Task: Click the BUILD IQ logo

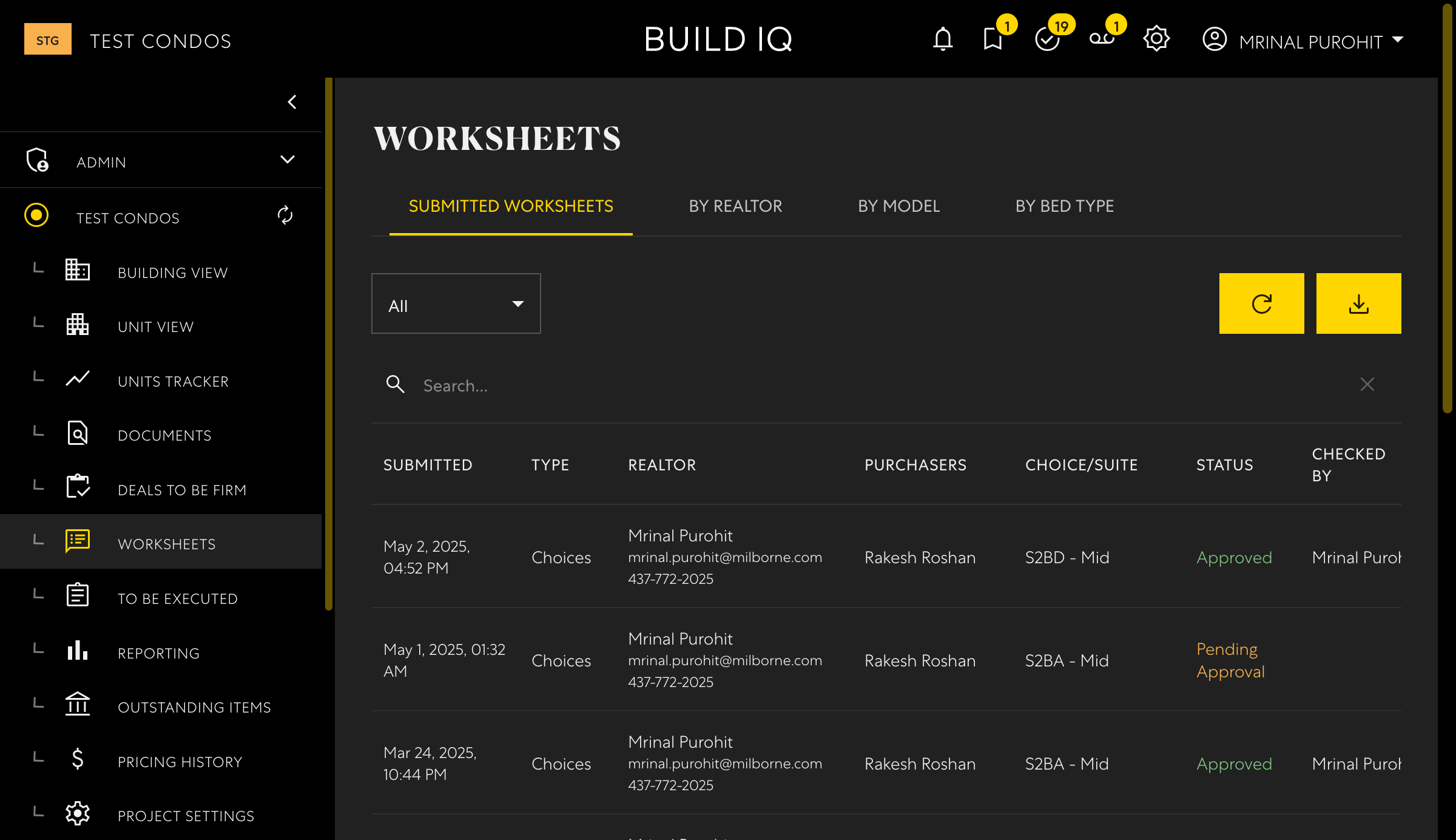Action: coord(718,39)
